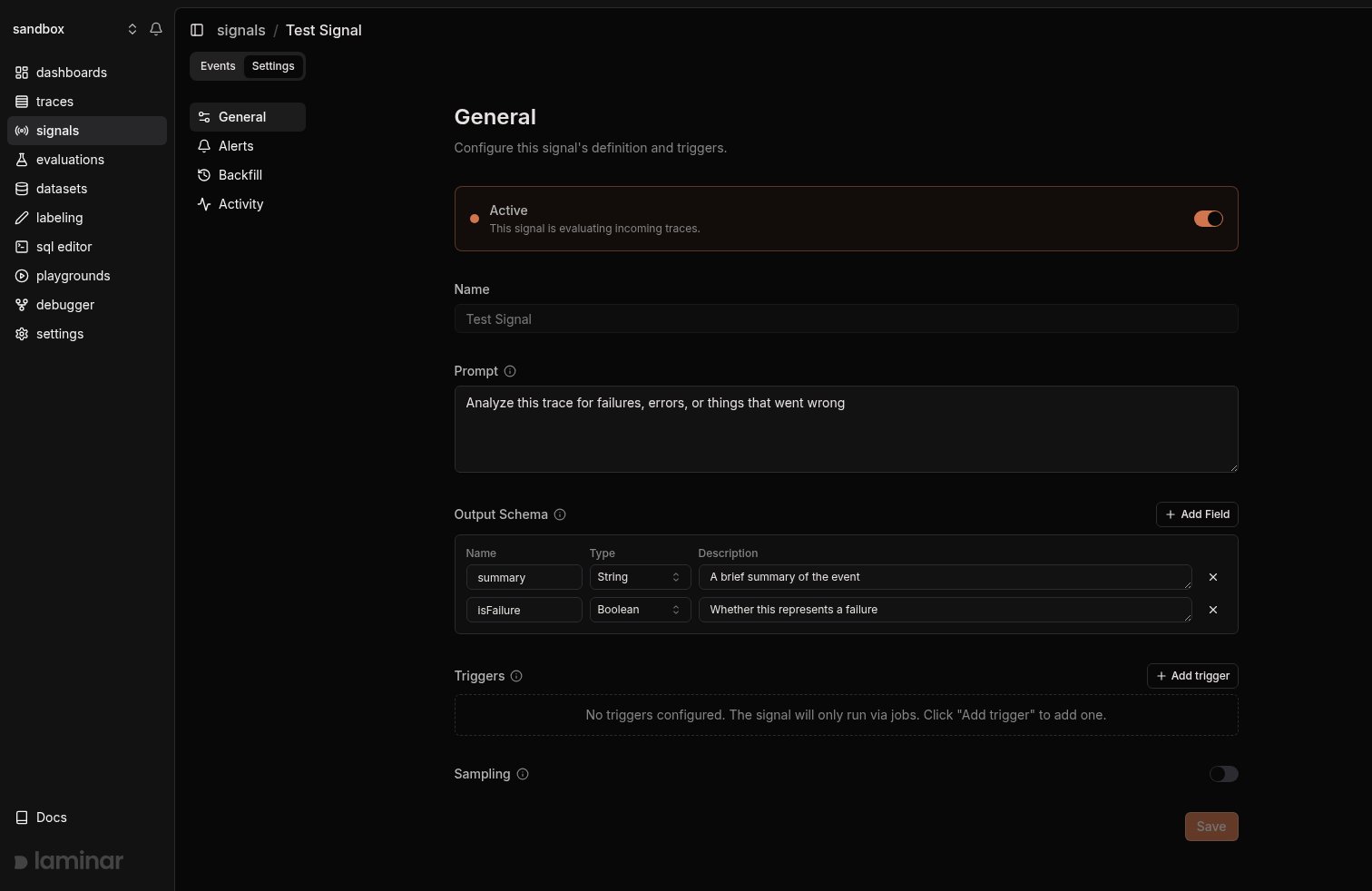Click the debugger icon in sidebar
Screen dimensions: 1372x891
tap(22, 305)
